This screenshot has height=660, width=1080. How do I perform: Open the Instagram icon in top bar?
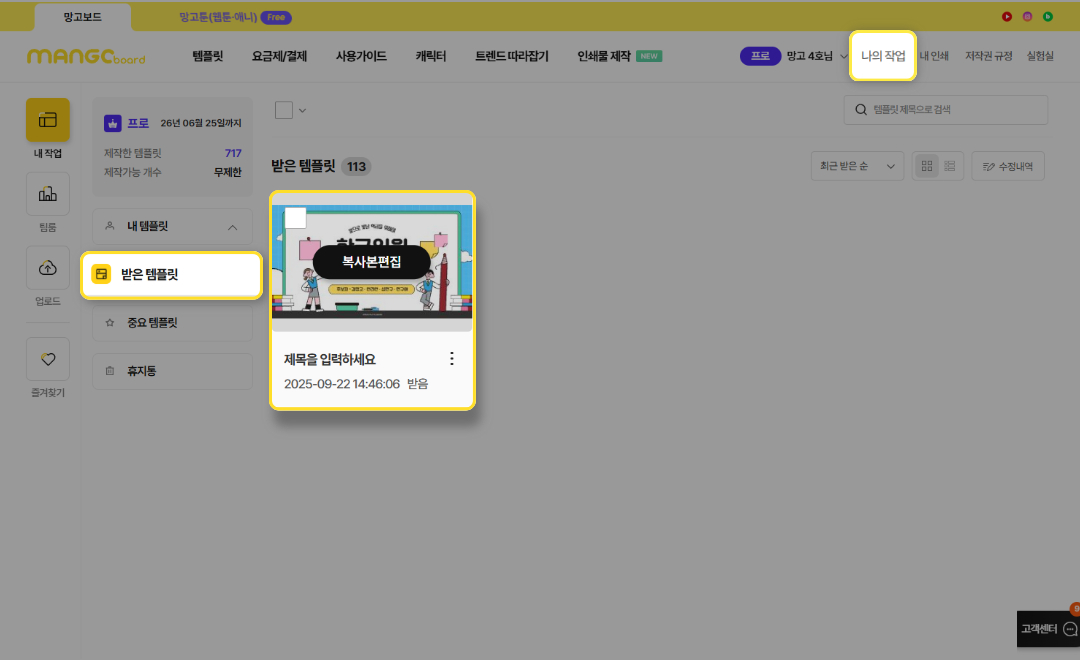[x=1027, y=16]
